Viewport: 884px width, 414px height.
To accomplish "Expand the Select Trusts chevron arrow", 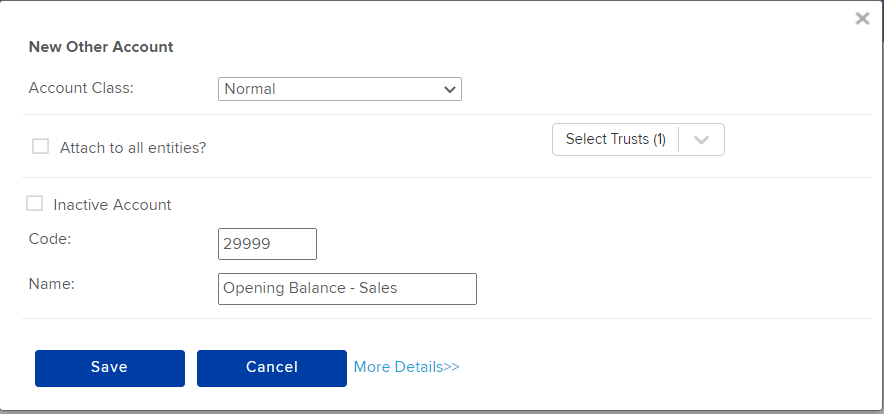I will (x=701, y=139).
